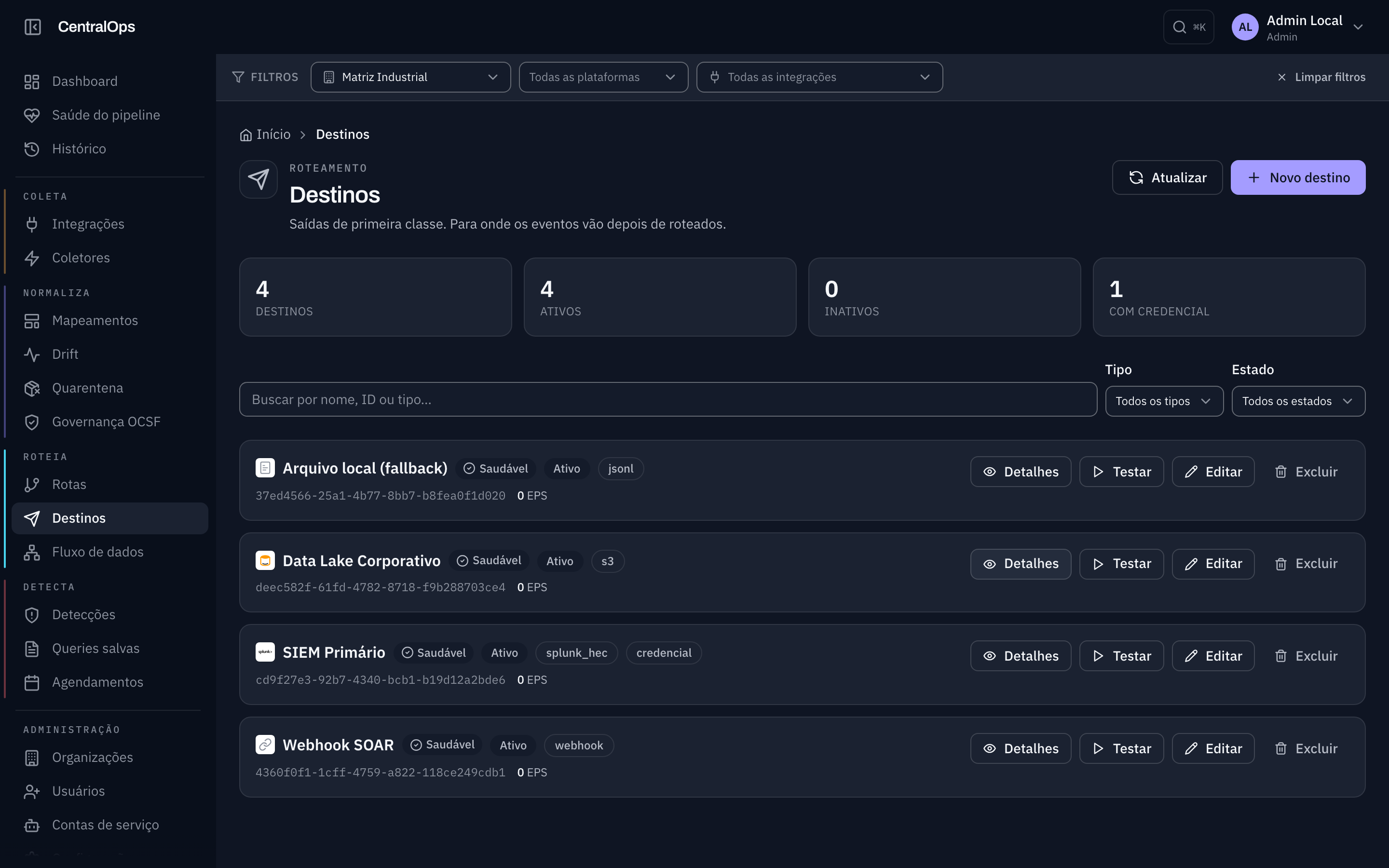The image size is (1389, 868).
Task: Click the paper plane Destinos header icon
Action: point(259,179)
